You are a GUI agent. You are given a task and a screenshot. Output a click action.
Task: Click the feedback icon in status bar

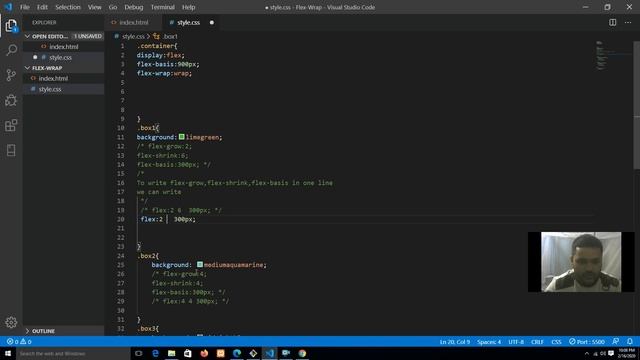pyautogui.click(x=616, y=341)
